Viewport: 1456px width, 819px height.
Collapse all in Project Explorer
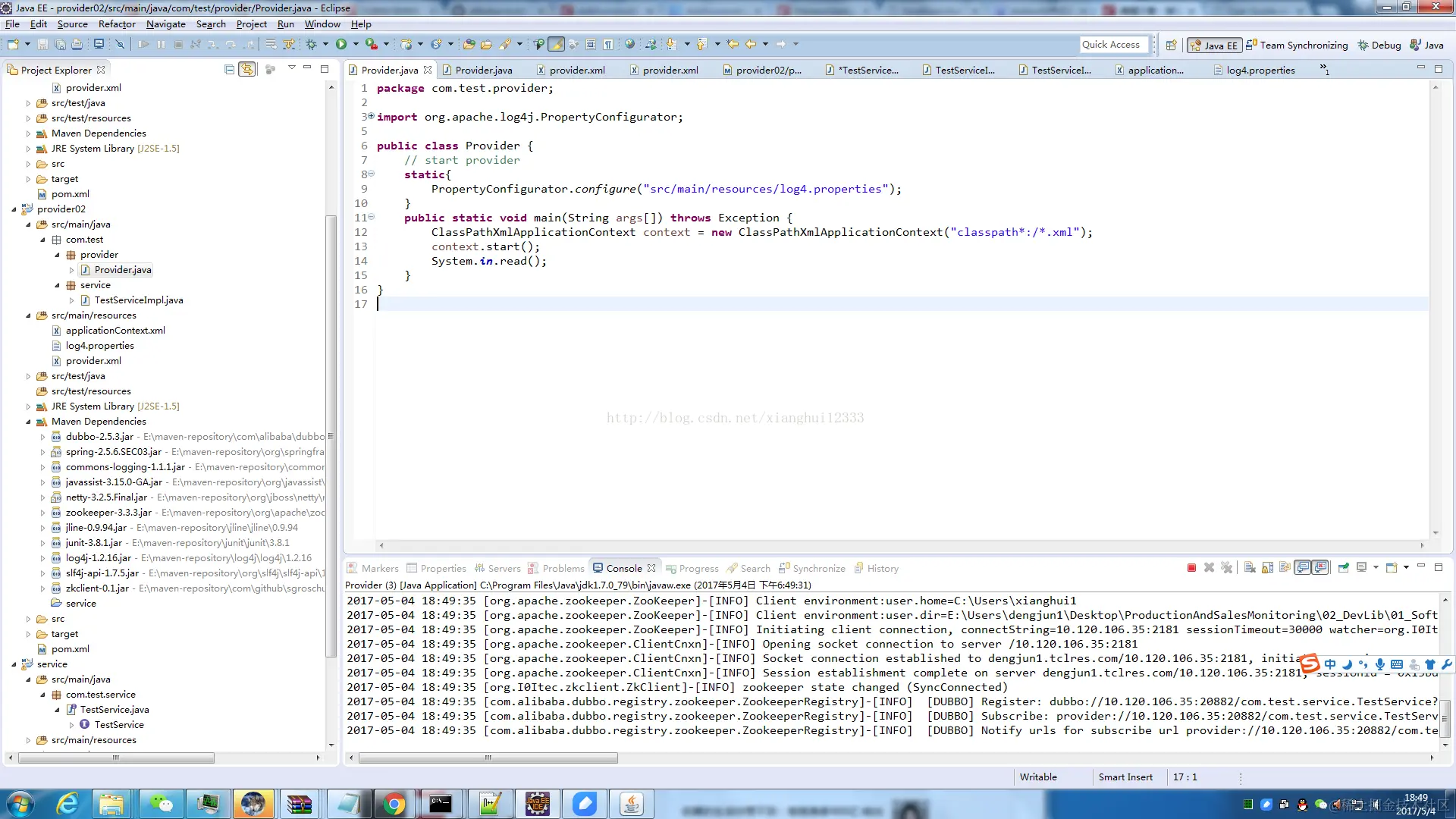coord(229,69)
